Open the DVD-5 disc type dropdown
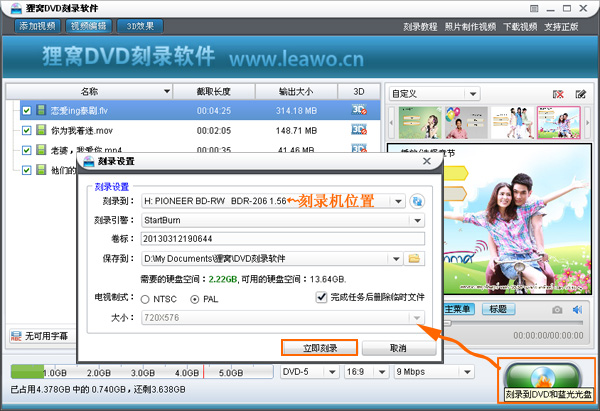Viewport: 600px width, 411px height. pyautogui.click(x=332, y=372)
